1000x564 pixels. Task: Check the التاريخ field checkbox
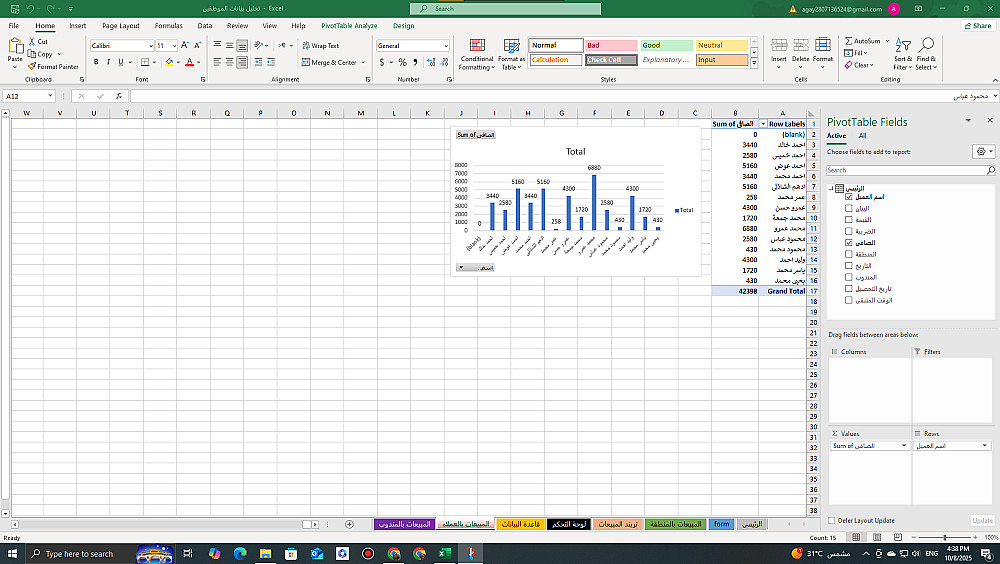coord(849,265)
